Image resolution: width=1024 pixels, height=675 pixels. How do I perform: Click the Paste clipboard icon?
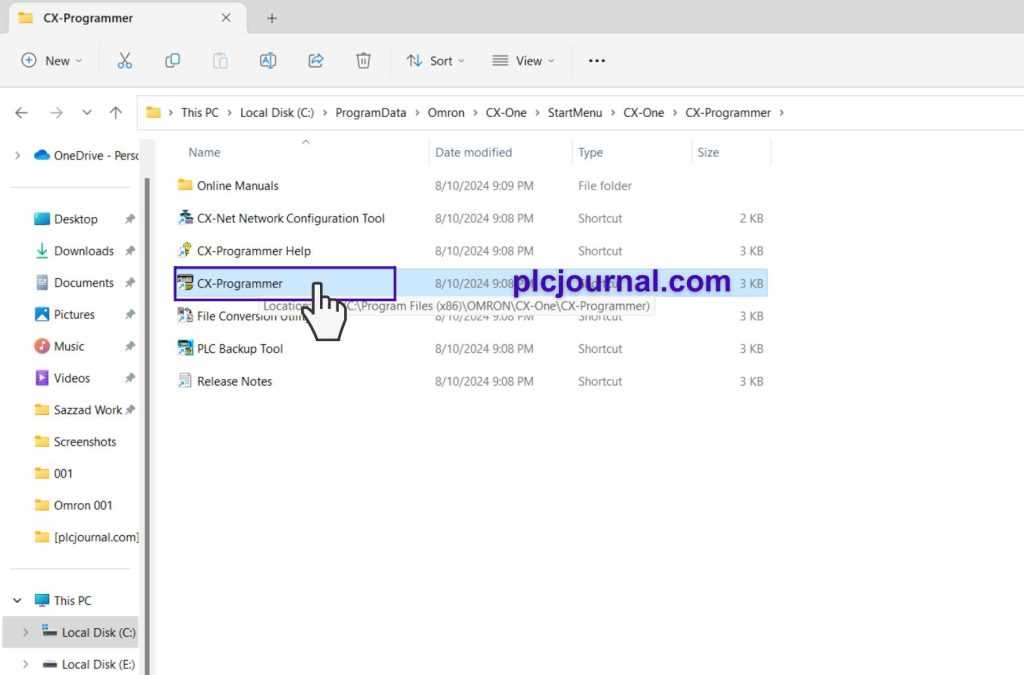tap(220, 61)
